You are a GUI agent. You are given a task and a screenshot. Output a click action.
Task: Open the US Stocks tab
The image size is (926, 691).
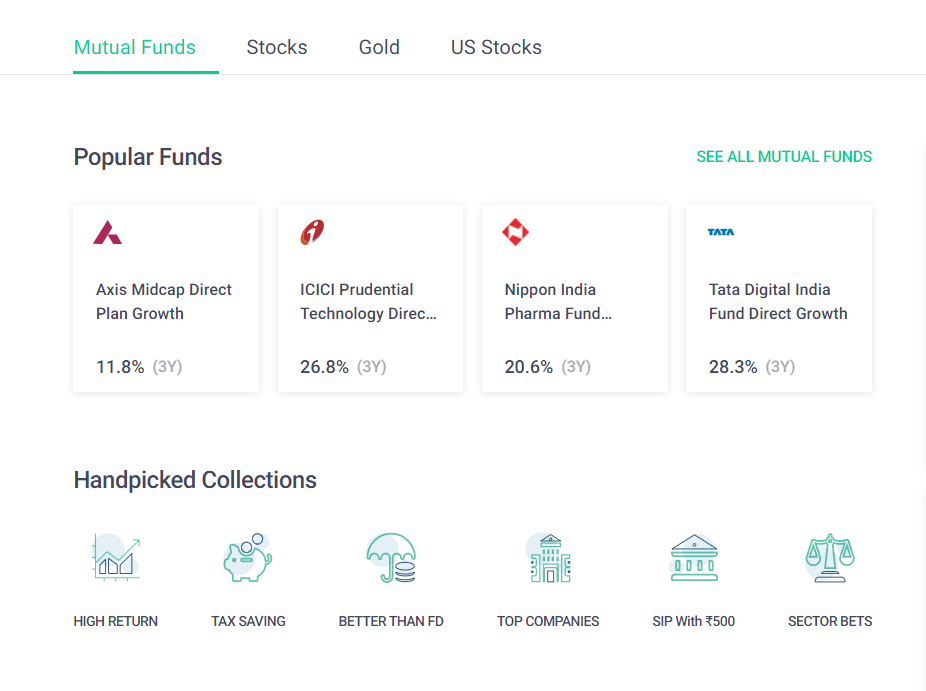click(x=496, y=47)
